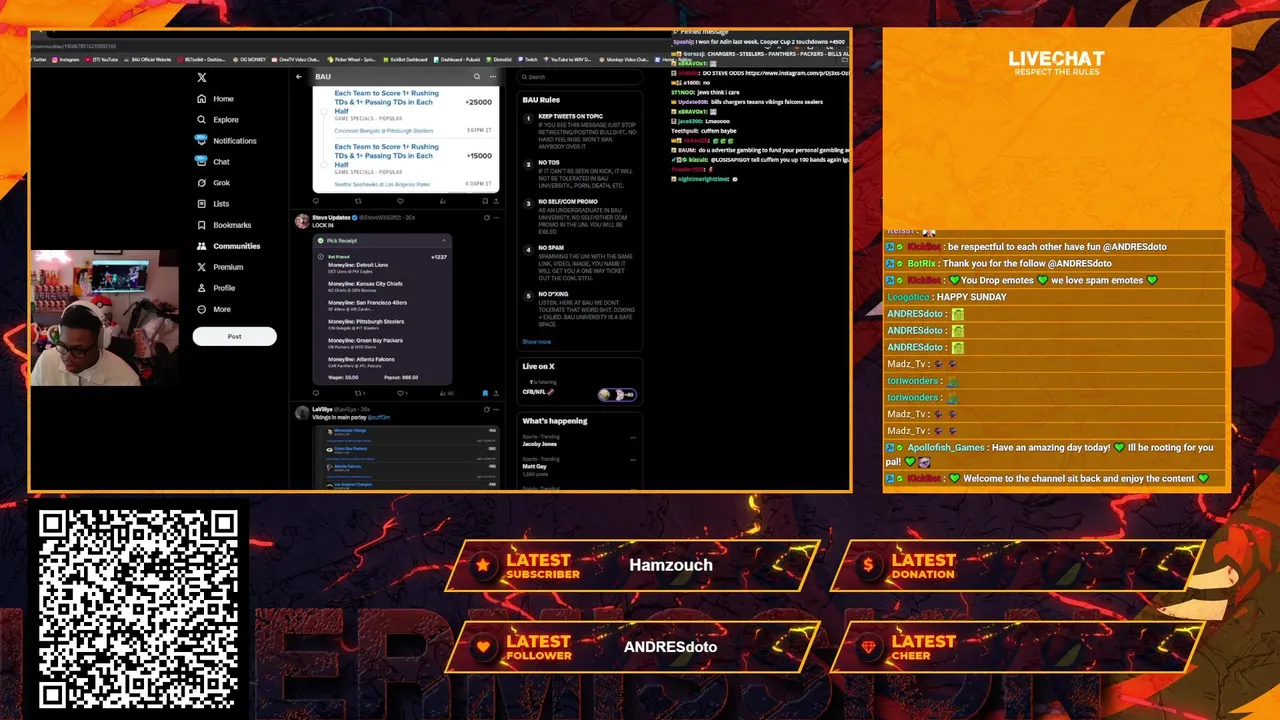
Task: Open the Instagram bookmark
Action: coord(66,59)
